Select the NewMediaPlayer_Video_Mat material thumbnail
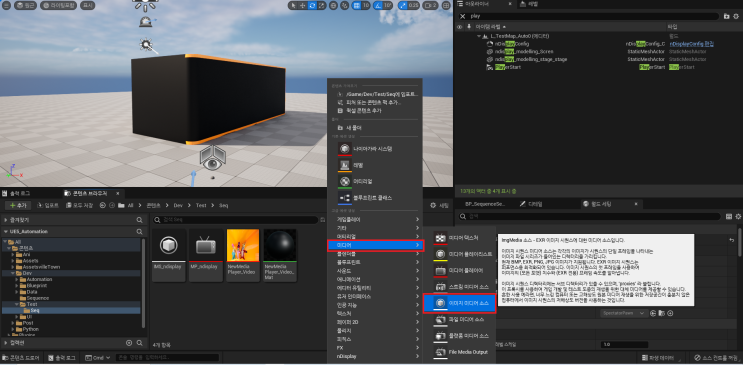 [280, 255]
